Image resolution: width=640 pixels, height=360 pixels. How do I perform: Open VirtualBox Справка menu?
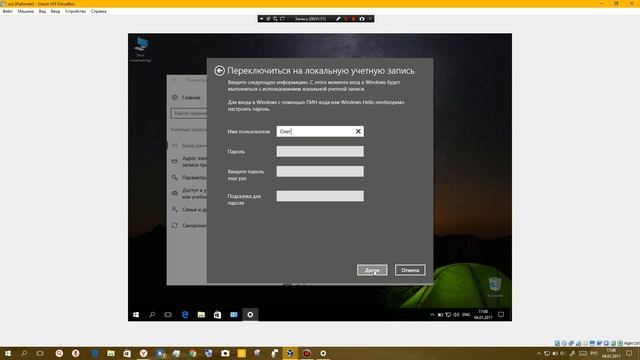[x=98, y=11]
